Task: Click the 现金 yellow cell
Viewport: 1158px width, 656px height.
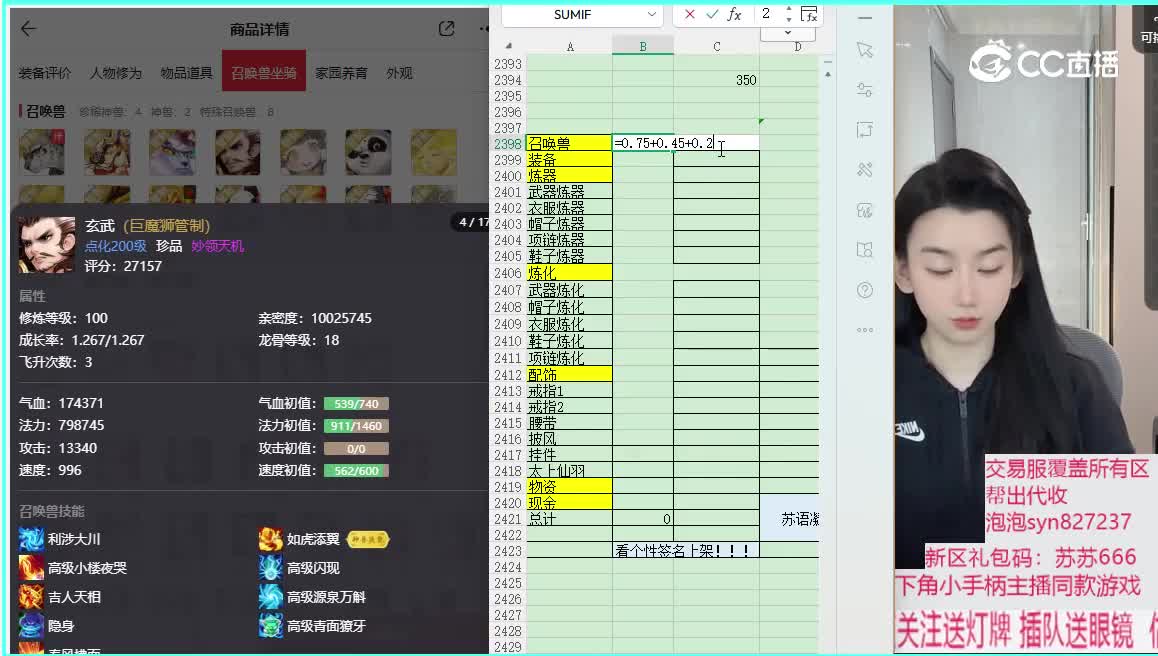Action: click(x=569, y=503)
